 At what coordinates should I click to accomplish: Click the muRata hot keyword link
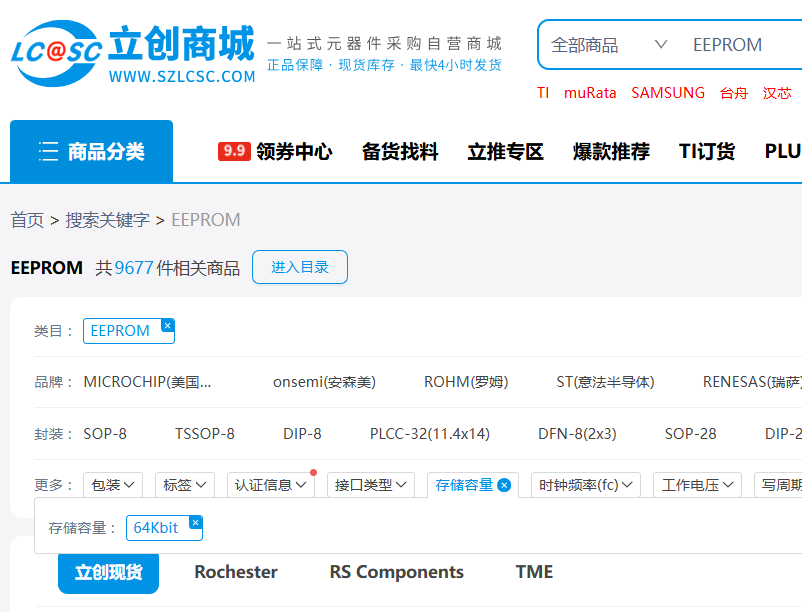point(590,93)
